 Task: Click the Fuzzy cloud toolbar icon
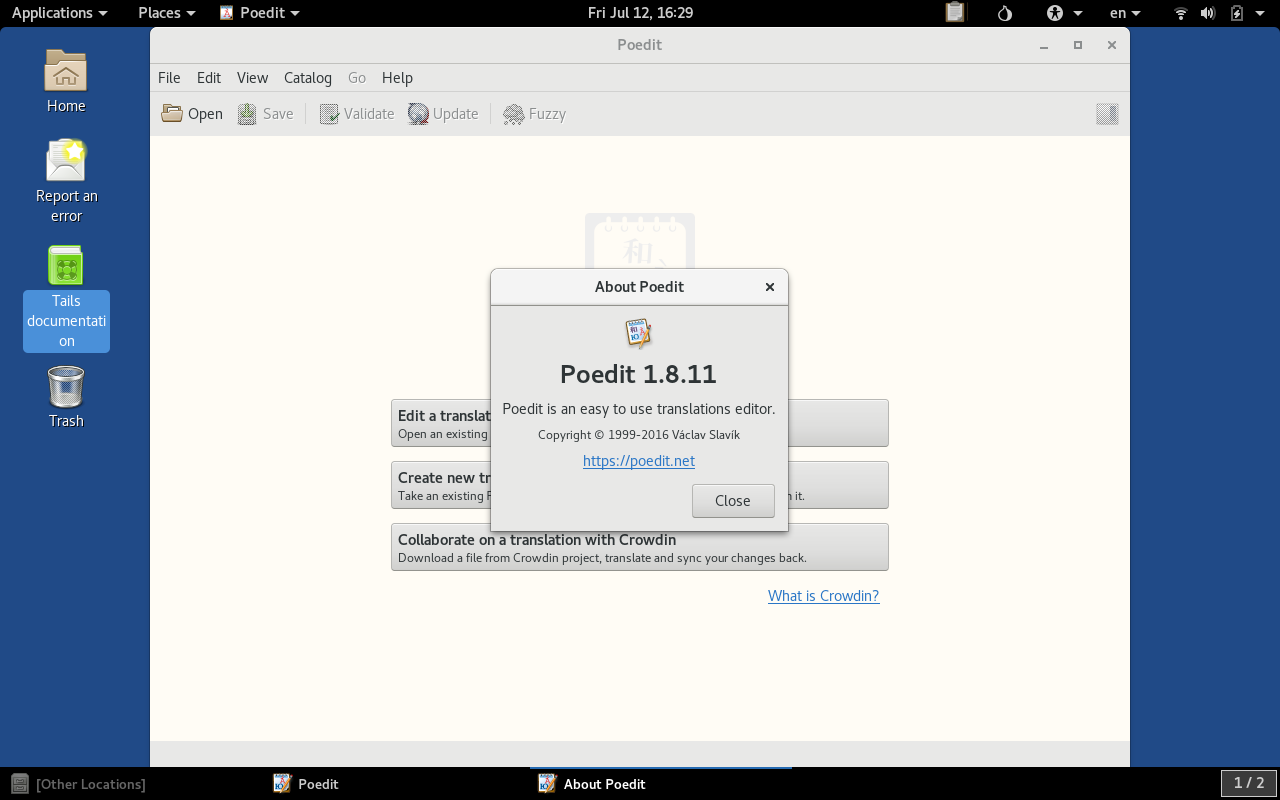[x=514, y=114]
